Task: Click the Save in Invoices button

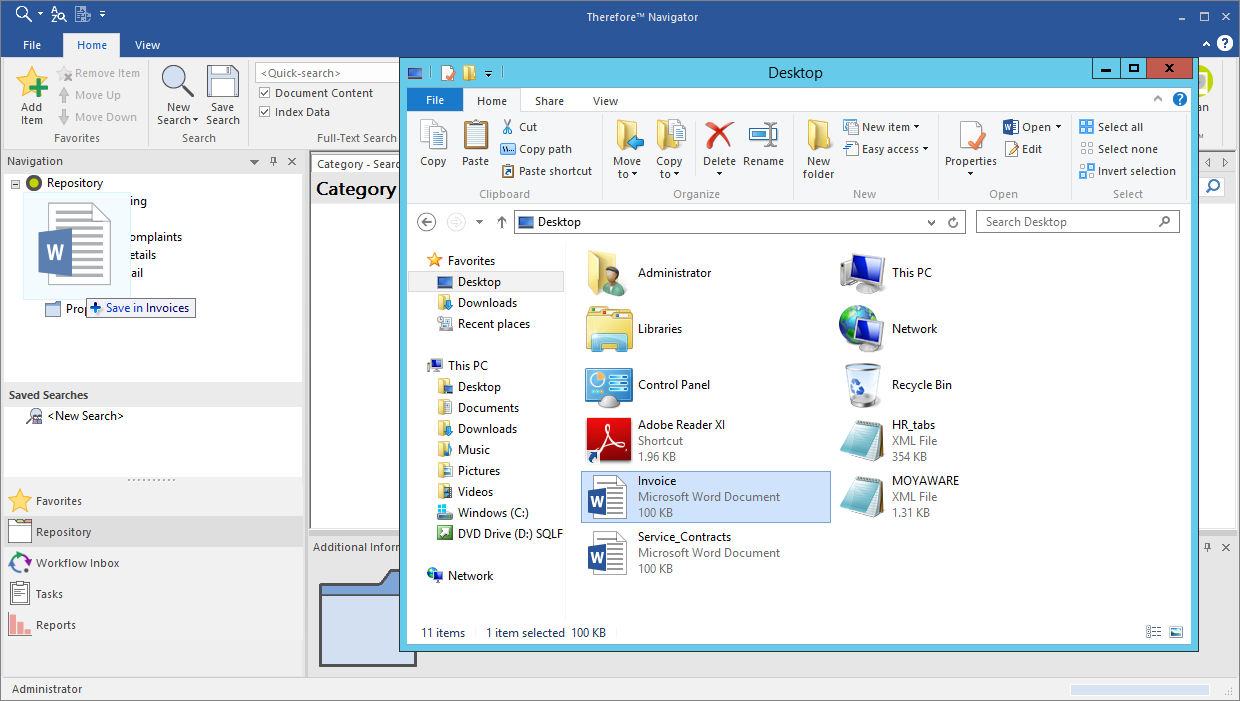Action: pyautogui.click(x=140, y=308)
